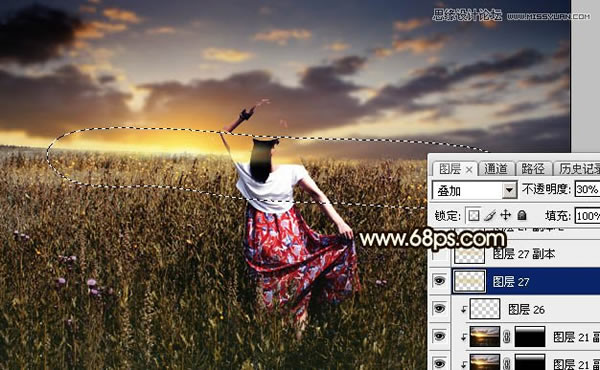
Task: Click the 图层 27 layer thumbnail
Action: 469,282
